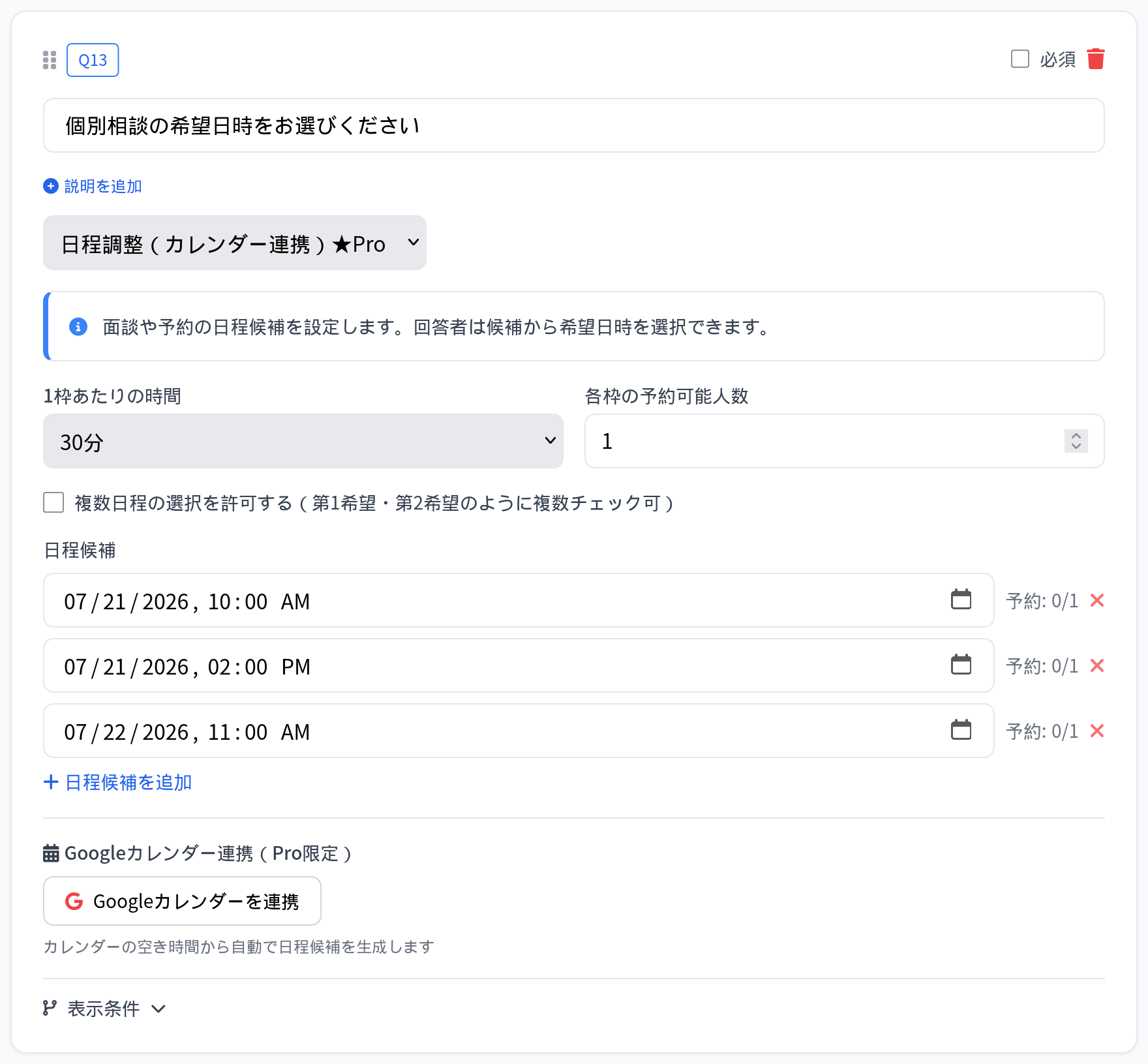Click the 日程候補 section label
Image resolution: width=1148 pixels, height=1064 pixels.
80,550
